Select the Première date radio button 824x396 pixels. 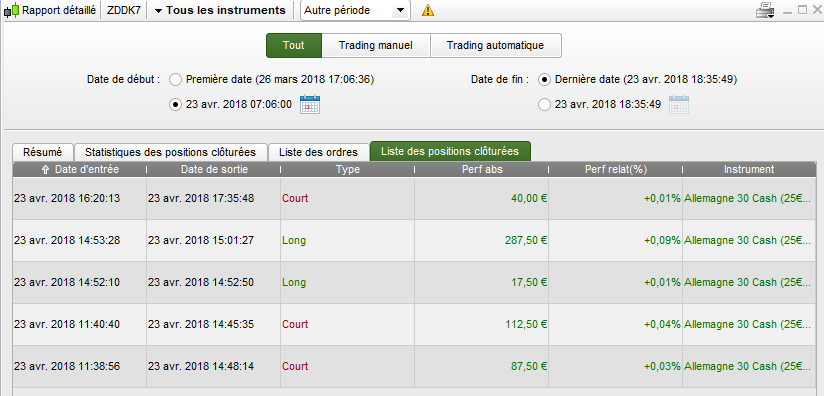[175, 80]
